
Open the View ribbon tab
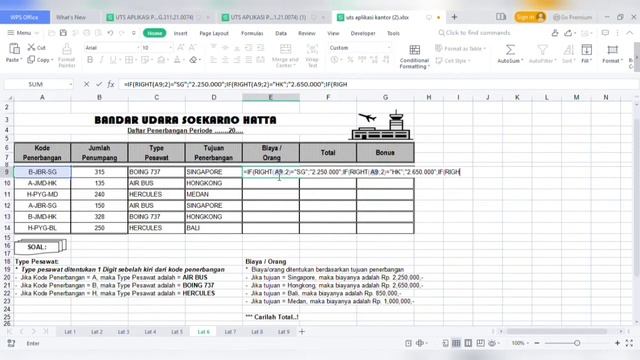tap(333, 33)
